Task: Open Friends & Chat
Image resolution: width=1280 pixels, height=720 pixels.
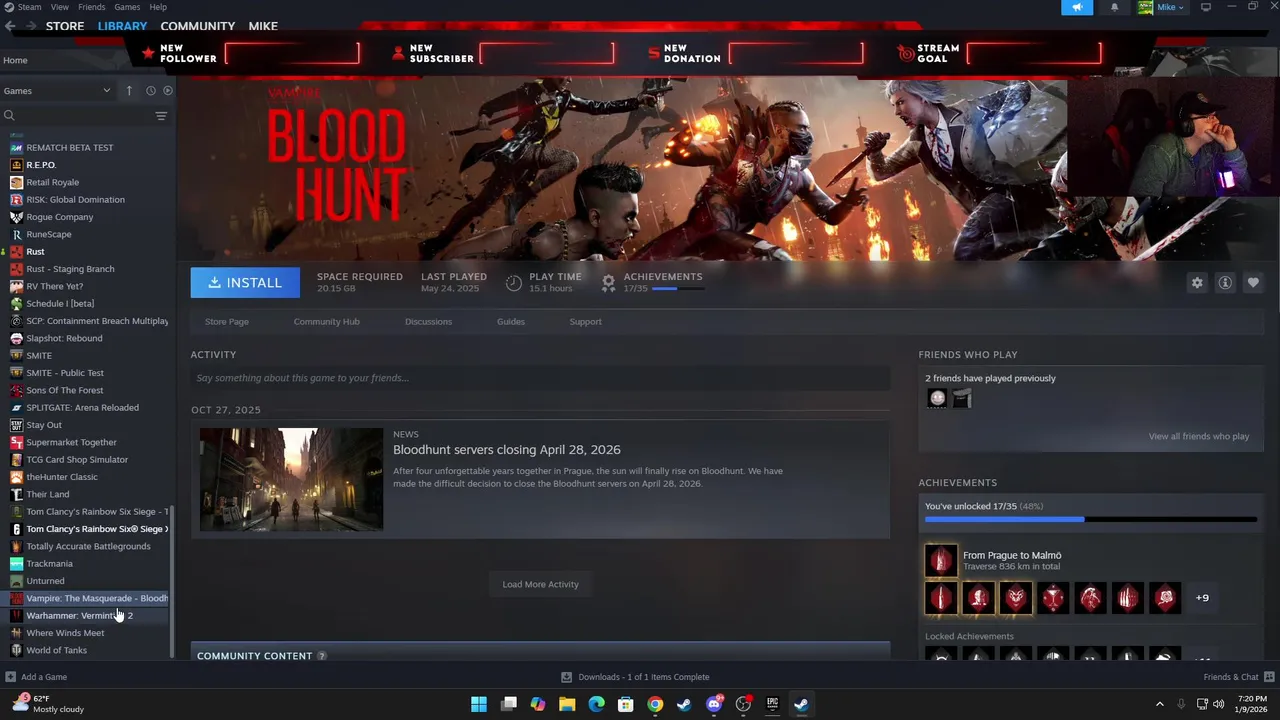Action: 1237,677
